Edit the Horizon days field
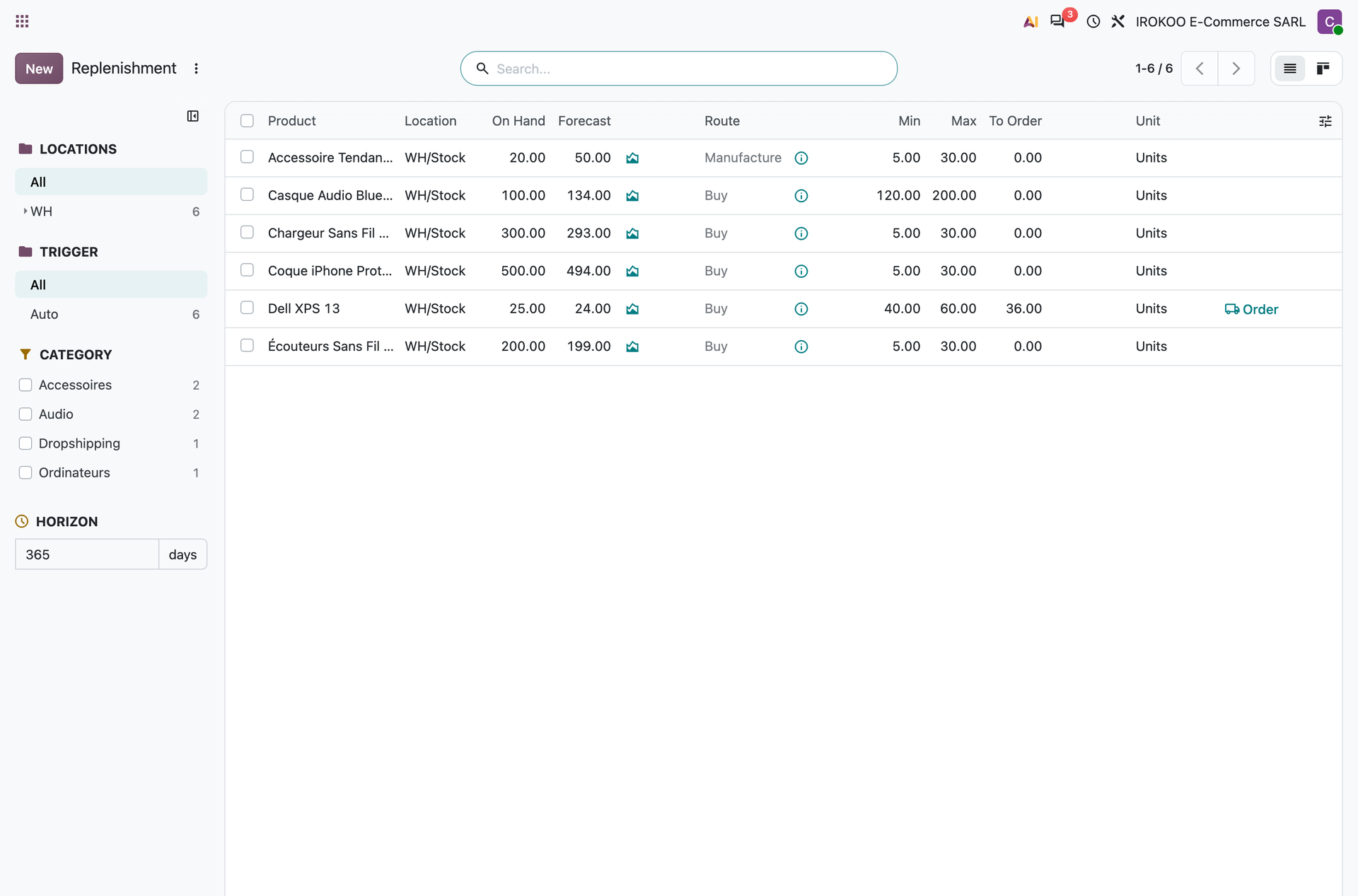1358x896 pixels. tap(87, 554)
